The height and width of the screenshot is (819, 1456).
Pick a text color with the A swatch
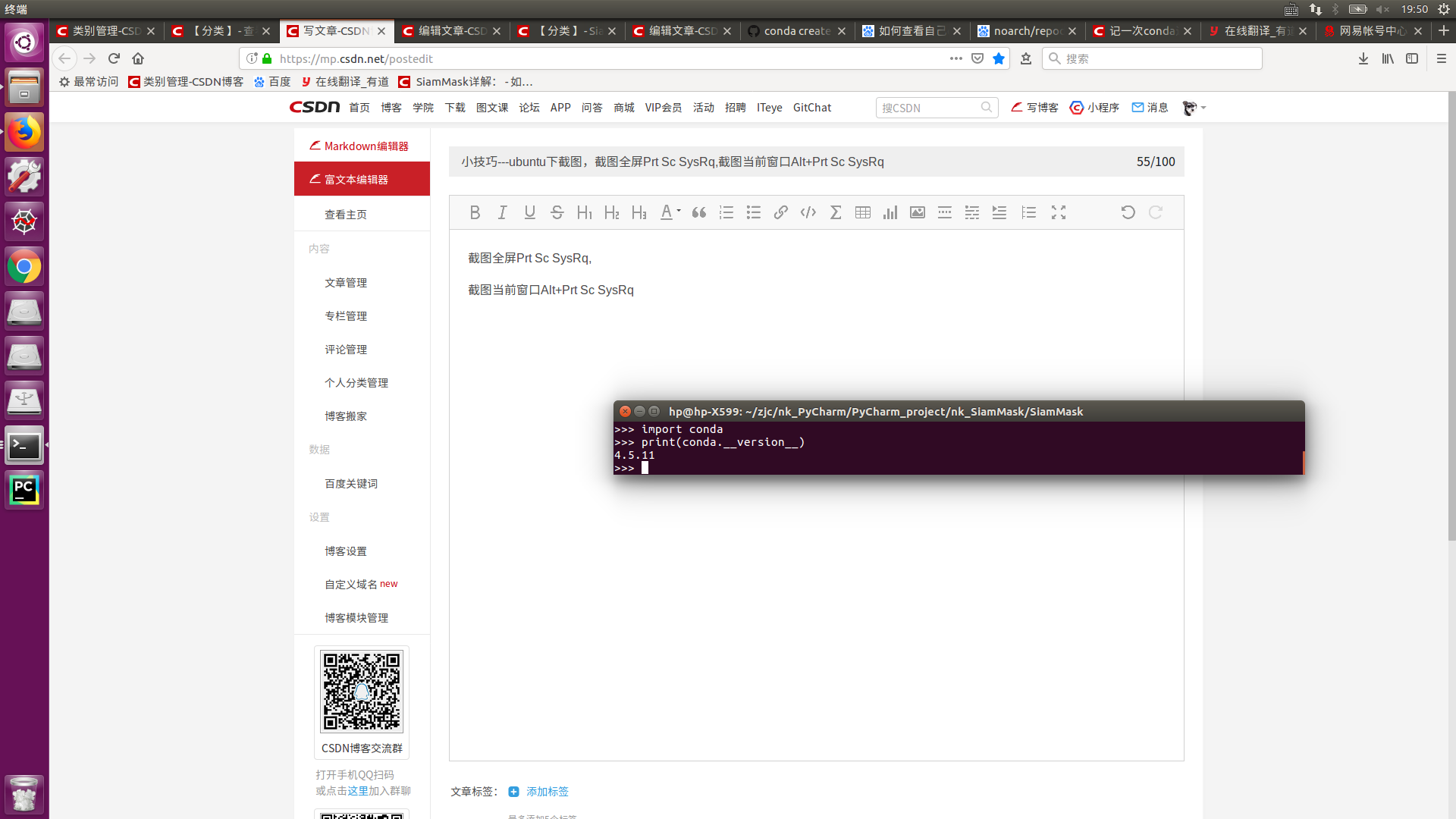pos(665,212)
